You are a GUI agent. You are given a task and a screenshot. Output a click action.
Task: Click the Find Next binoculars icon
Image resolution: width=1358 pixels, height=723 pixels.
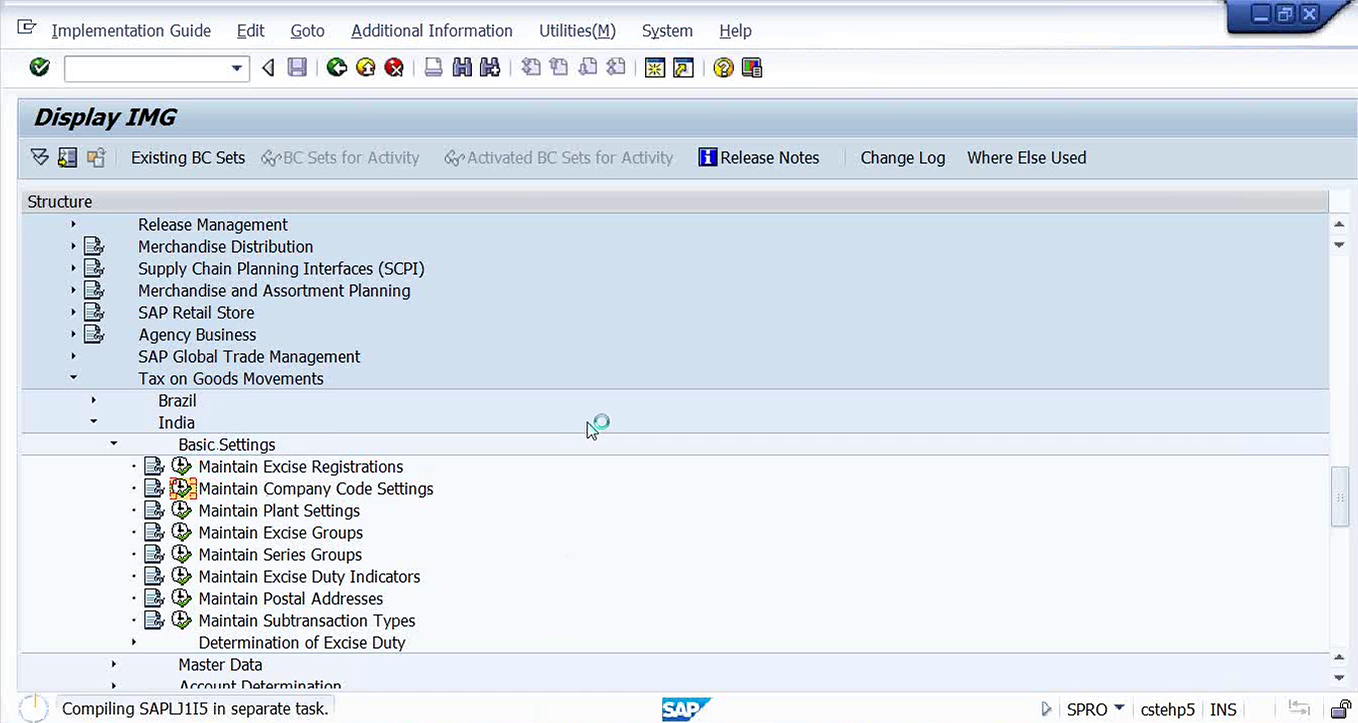(490, 68)
